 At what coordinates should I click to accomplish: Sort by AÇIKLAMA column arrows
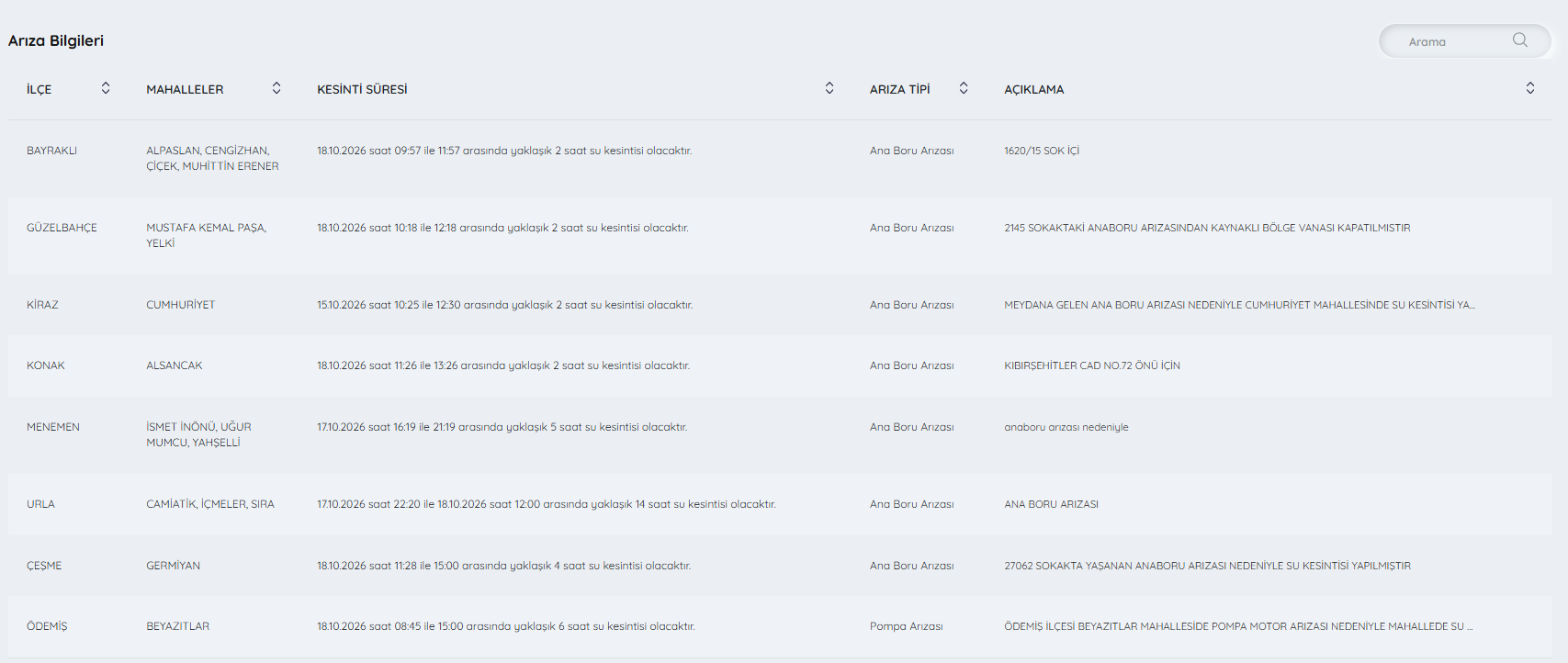tap(1530, 88)
